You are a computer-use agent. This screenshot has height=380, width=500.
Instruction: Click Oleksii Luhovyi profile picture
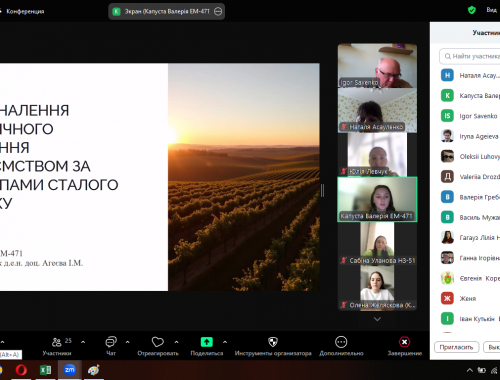[447, 156]
